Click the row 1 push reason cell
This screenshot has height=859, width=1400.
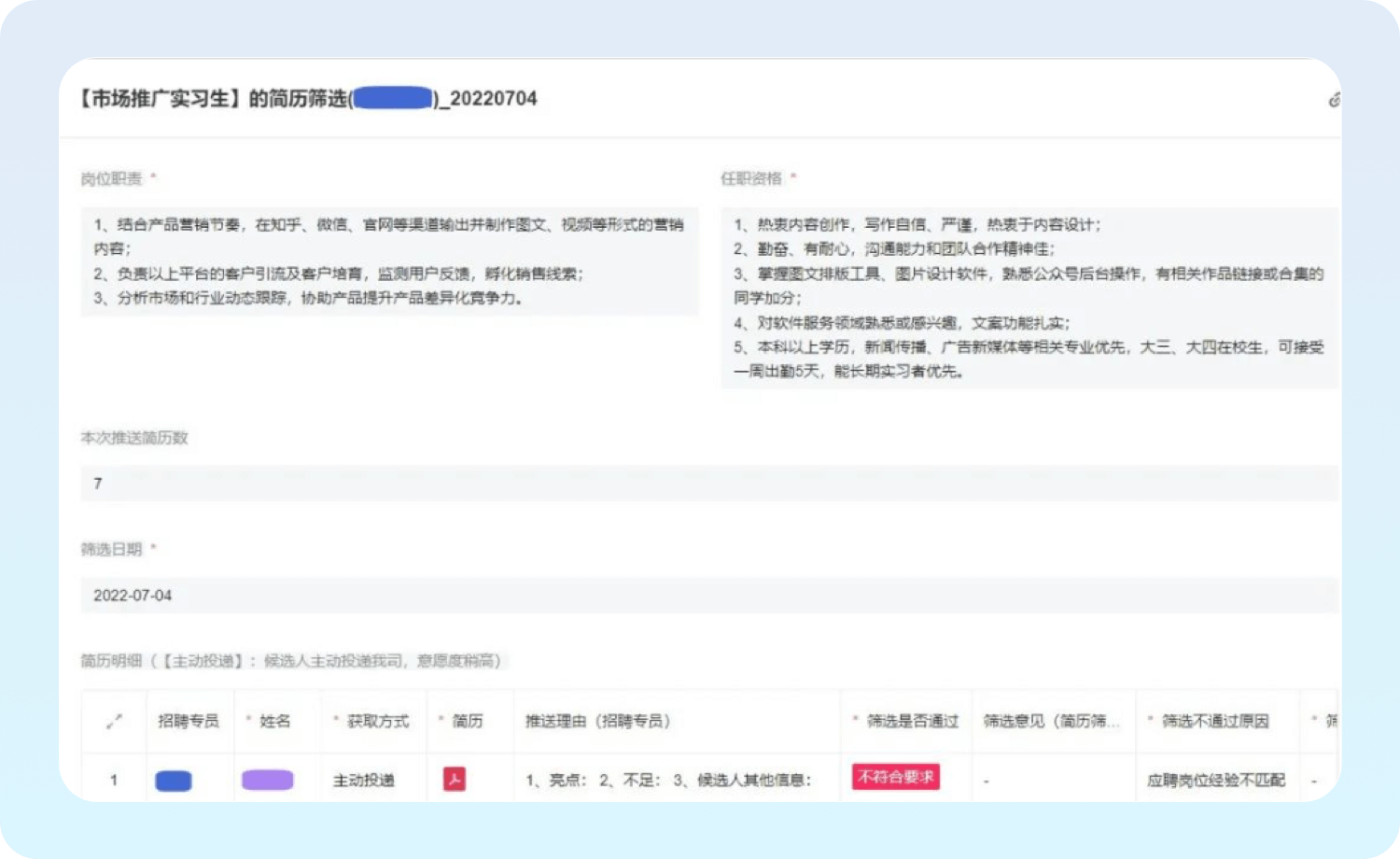point(668,781)
